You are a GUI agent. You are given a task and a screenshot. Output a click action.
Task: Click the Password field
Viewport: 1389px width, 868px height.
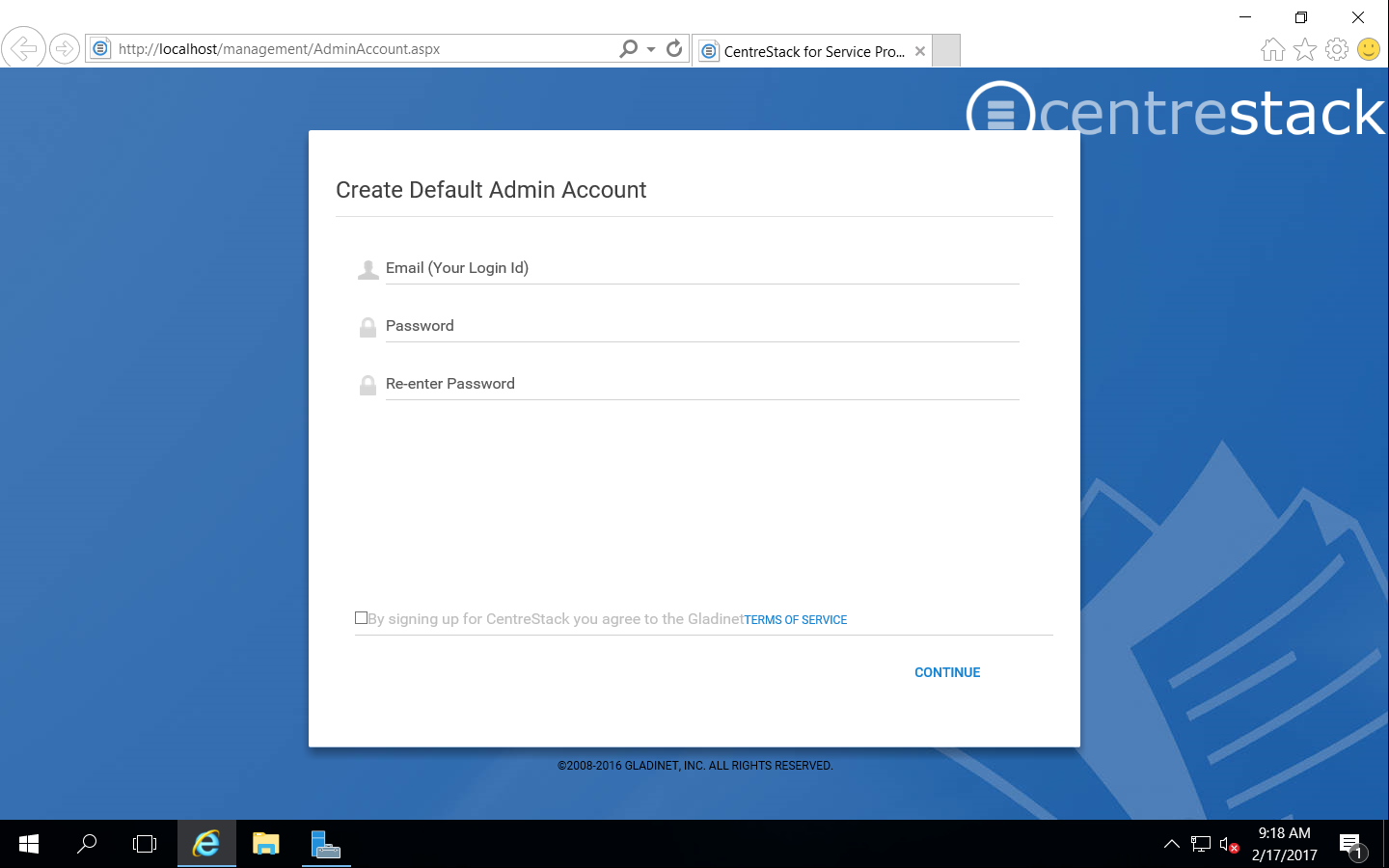click(x=702, y=326)
